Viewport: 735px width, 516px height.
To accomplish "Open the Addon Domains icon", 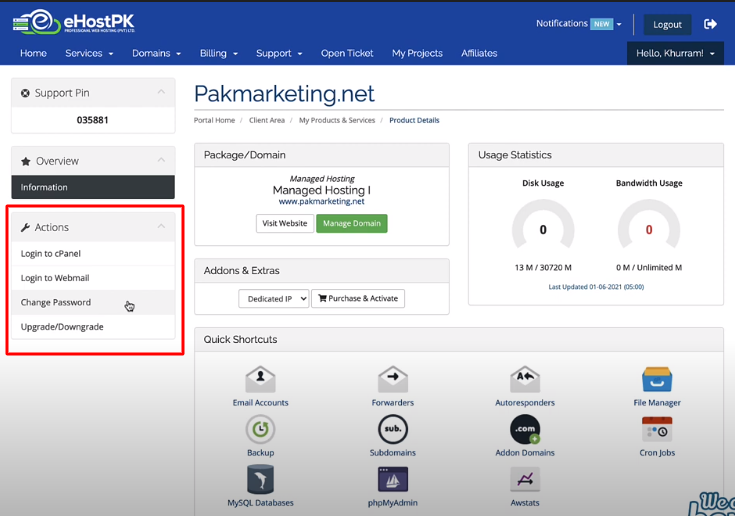I will 525,429.
